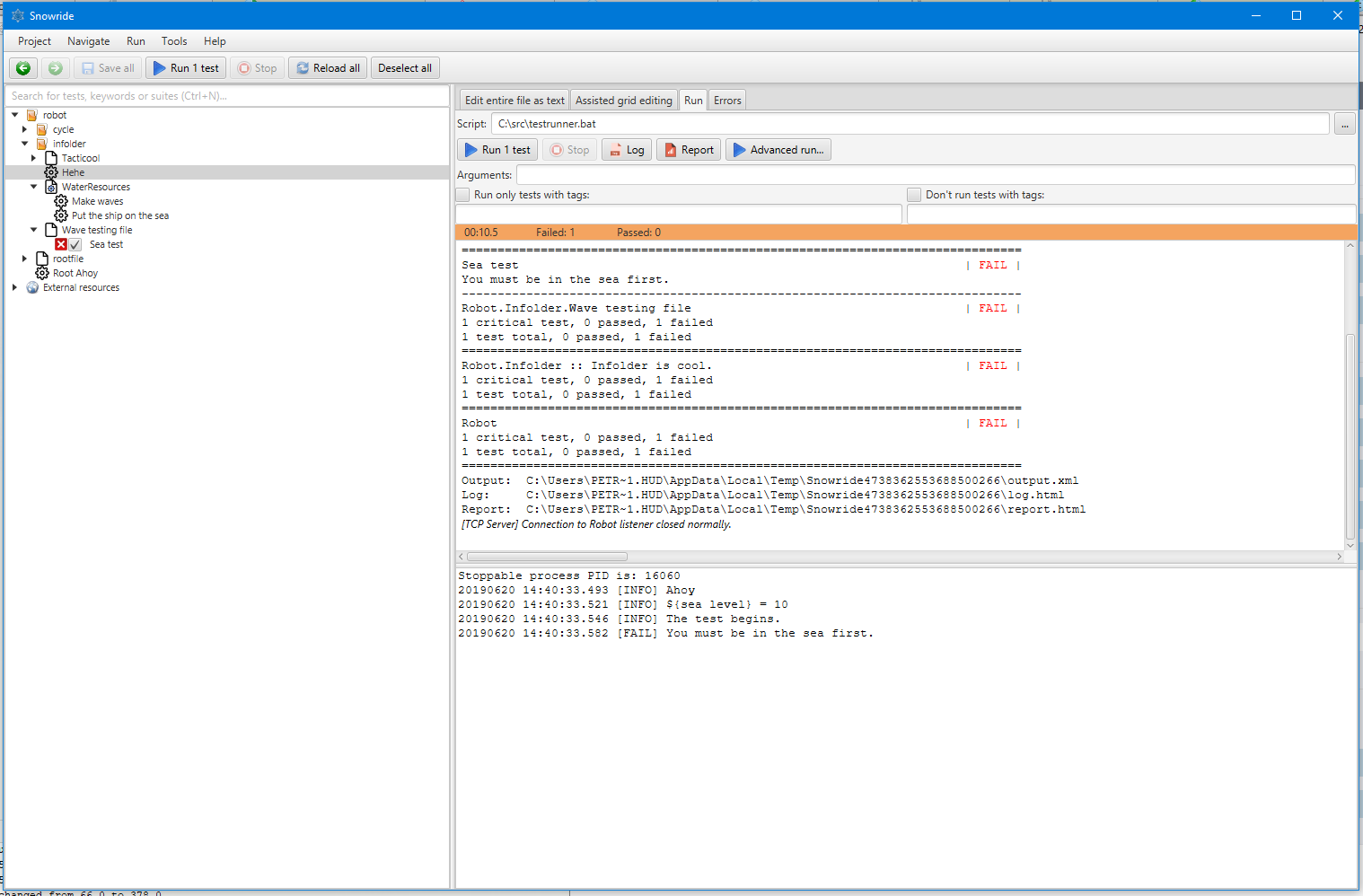Click the Wave testing file icon
Image resolution: width=1363 pixels, height=896 pixels.
pos(51,230)
